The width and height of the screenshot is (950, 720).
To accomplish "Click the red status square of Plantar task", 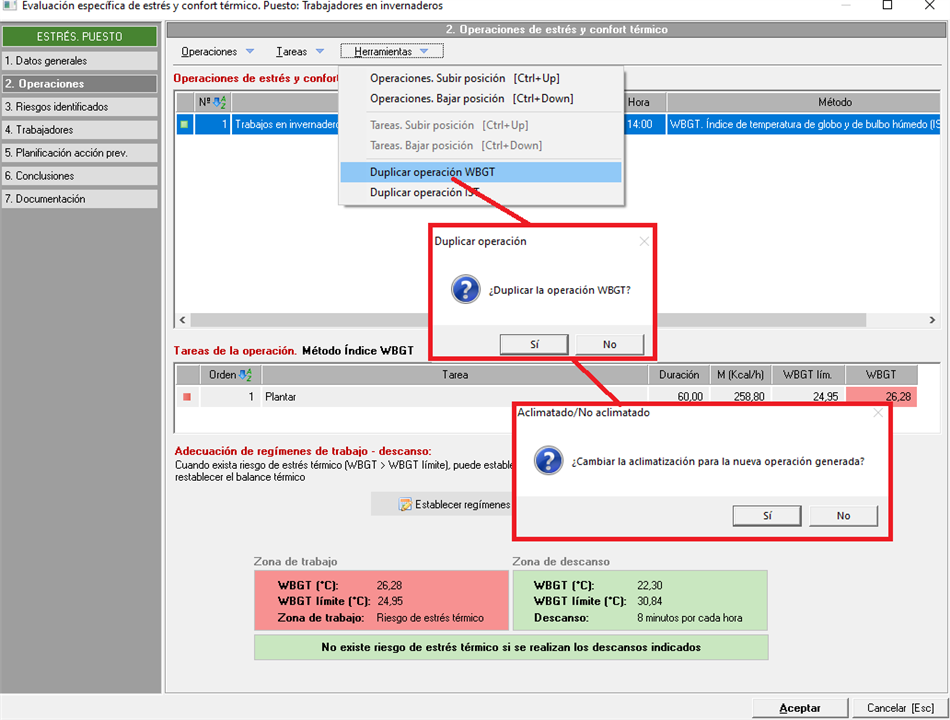I will pyautogui.click(x=186, y=397).
